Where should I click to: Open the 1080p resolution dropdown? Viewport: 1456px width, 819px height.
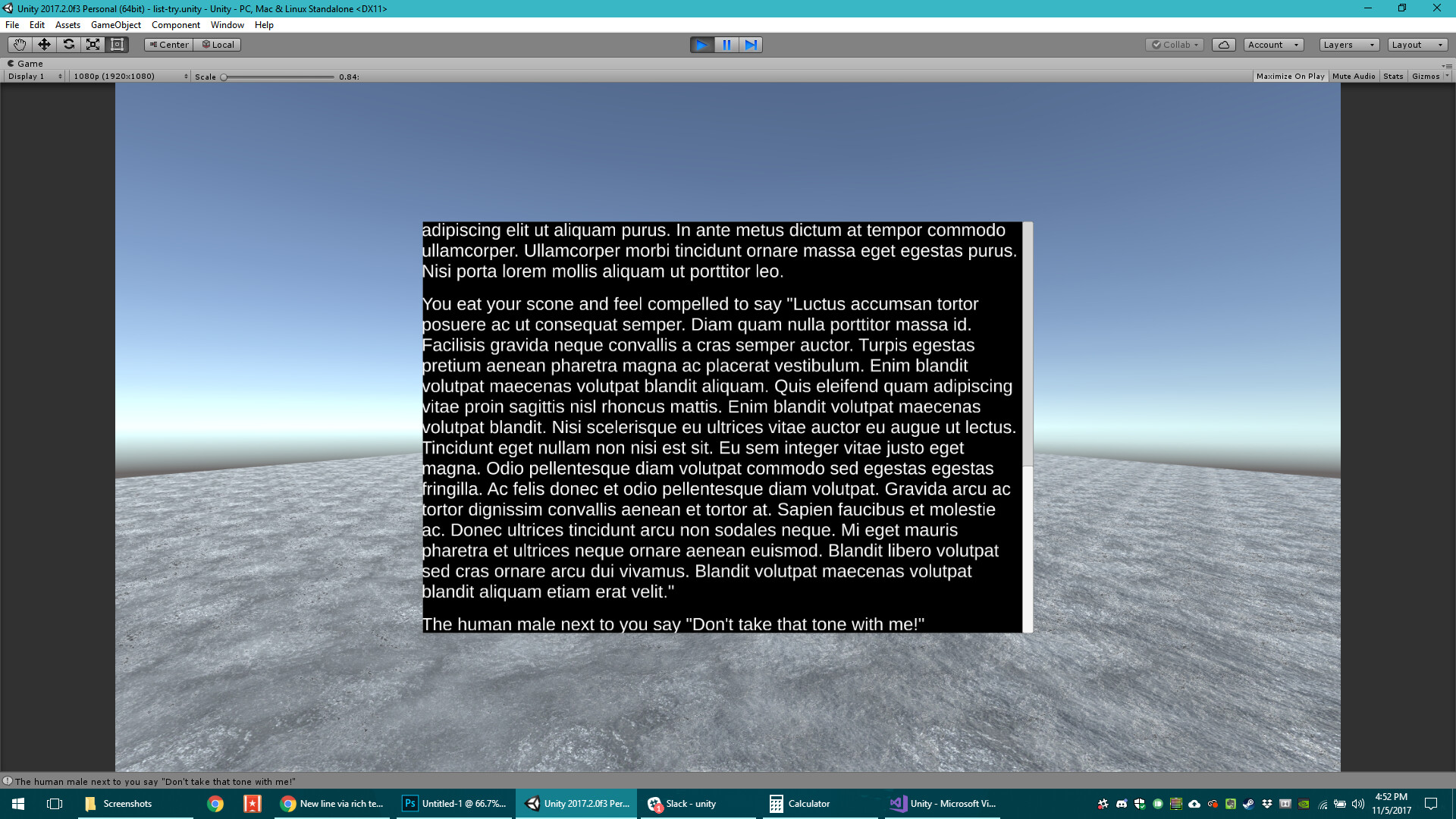[129, 76]
